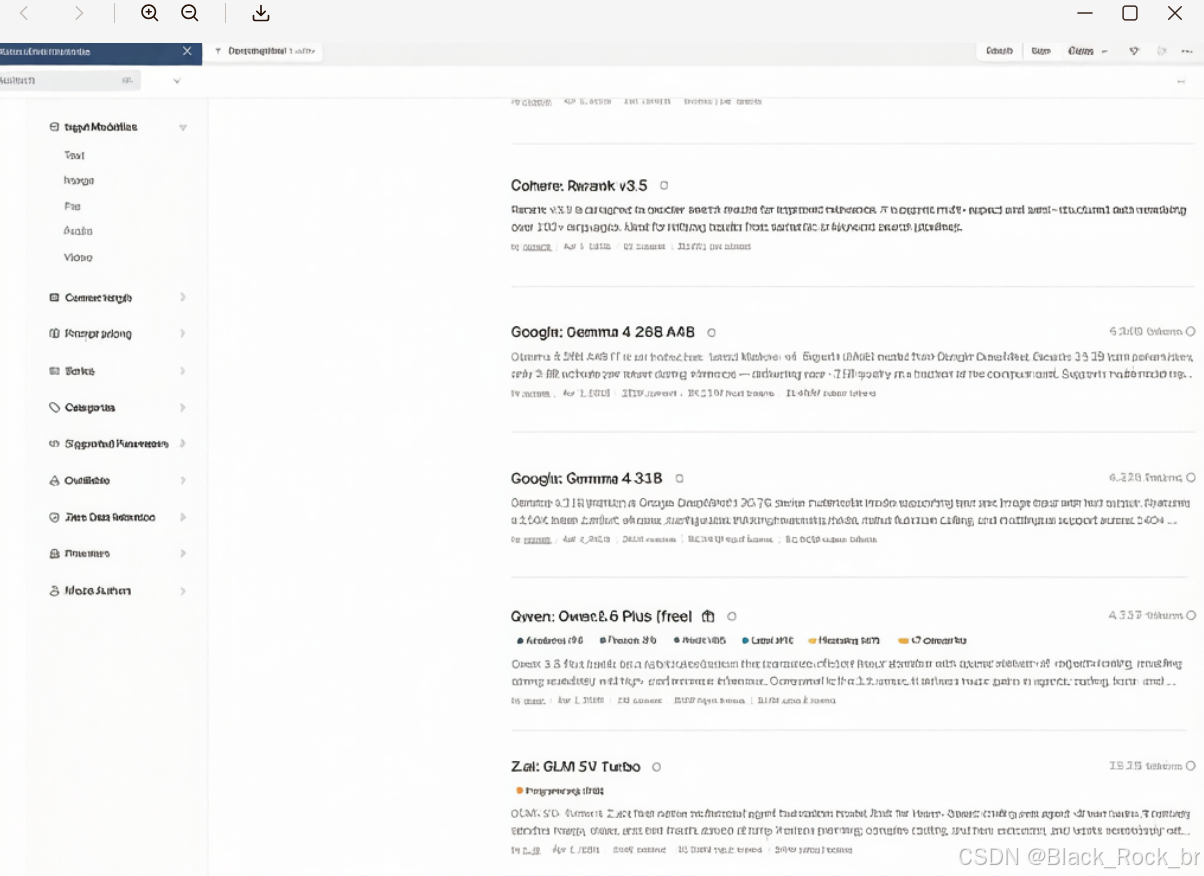Open the third top-right segment with the dash
This screenshot has height=876, width=1204.
(1087, 51)
